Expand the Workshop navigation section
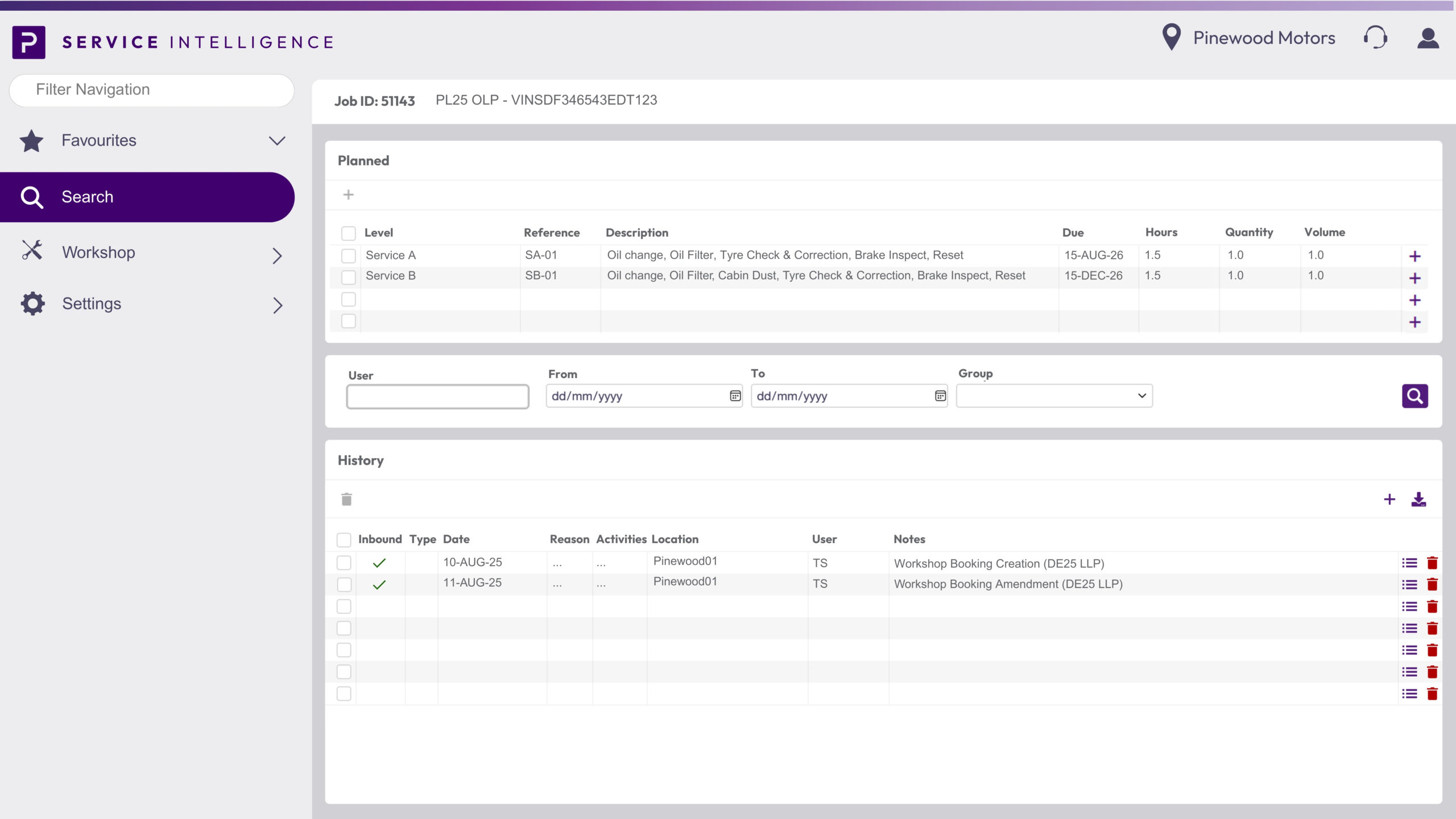The height and width of the screenshot is (819, 1456). (x=277, y=256)
